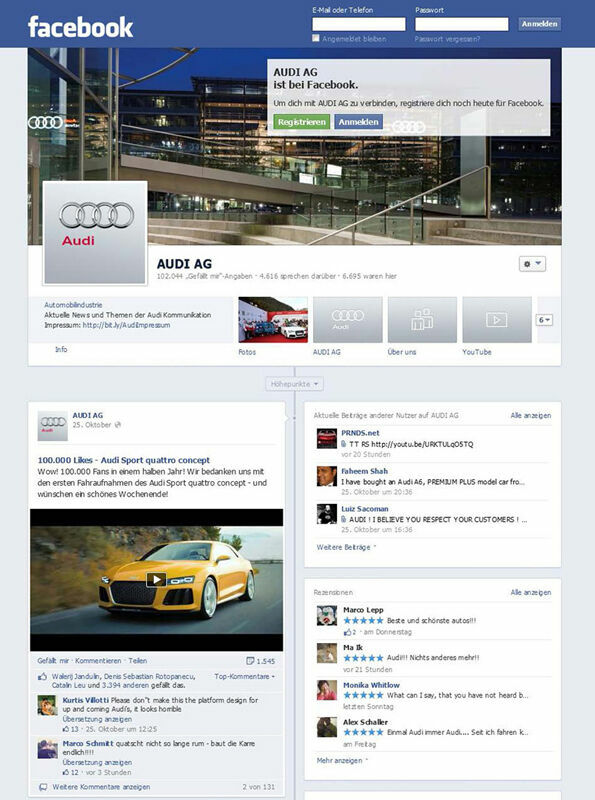The width and height of the screenshot is (595, 800).
Task: Click the header Anmelden button
Action: coord(539,24)
